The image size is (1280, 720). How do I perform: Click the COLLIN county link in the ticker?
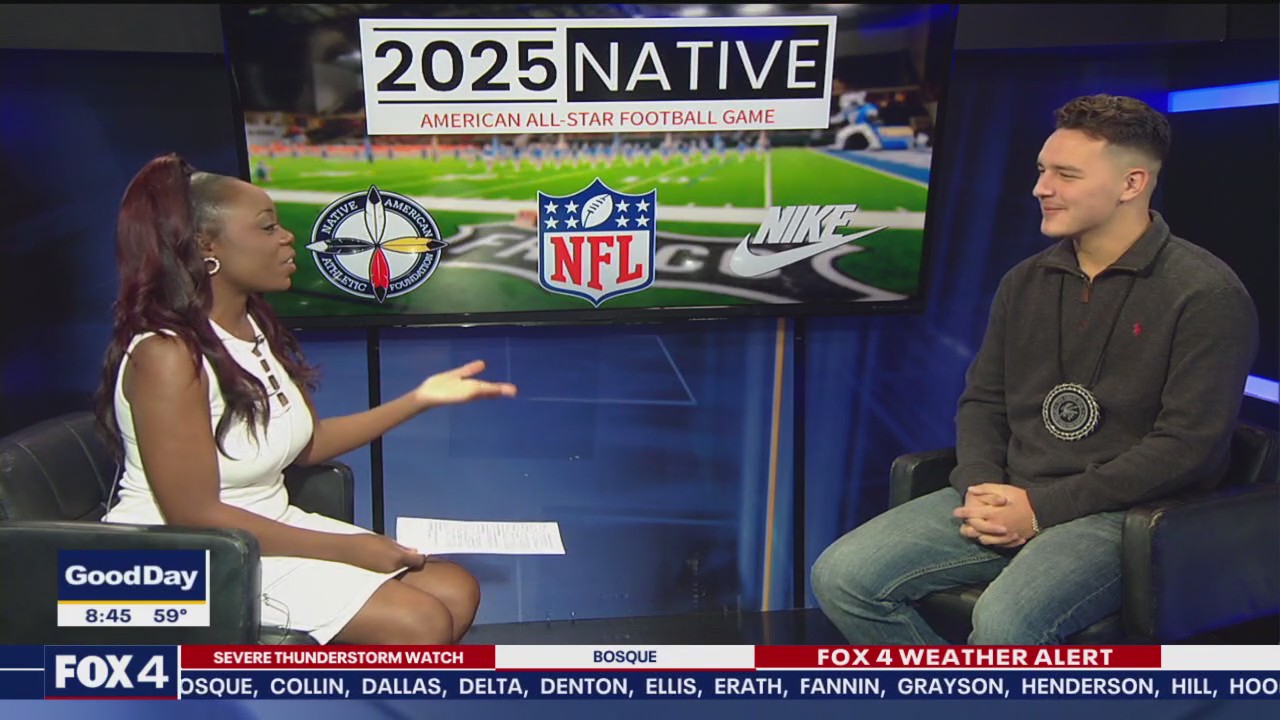(306, 687)
